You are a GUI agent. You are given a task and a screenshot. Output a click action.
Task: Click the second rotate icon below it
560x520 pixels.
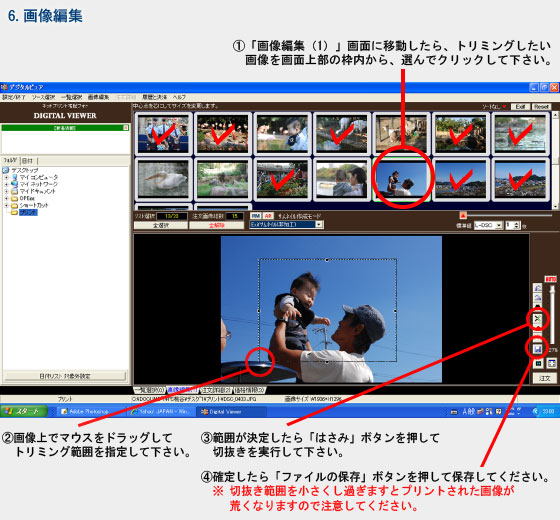(538, 298)
